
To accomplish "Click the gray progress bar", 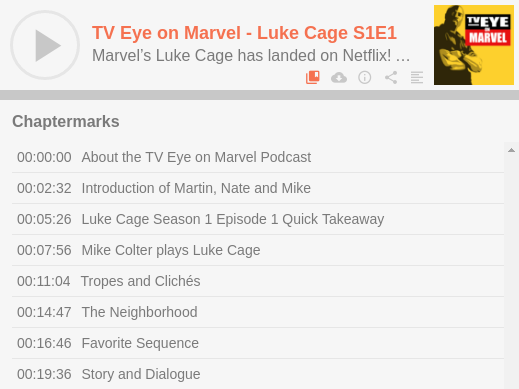I will [259, 95].
